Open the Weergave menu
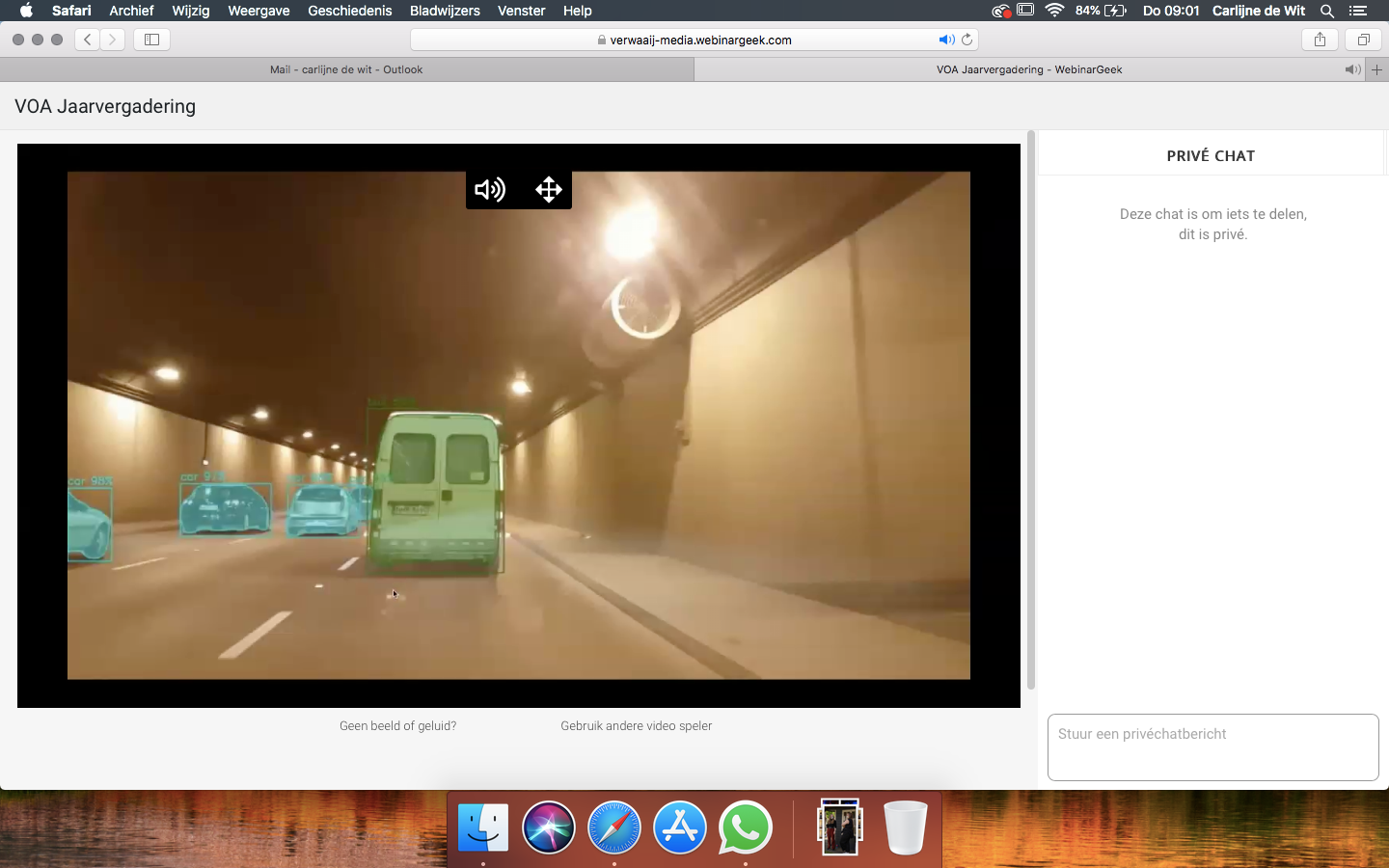Image resolution: width=1389 pixels, height=868 pixels. tap(259, 11)
